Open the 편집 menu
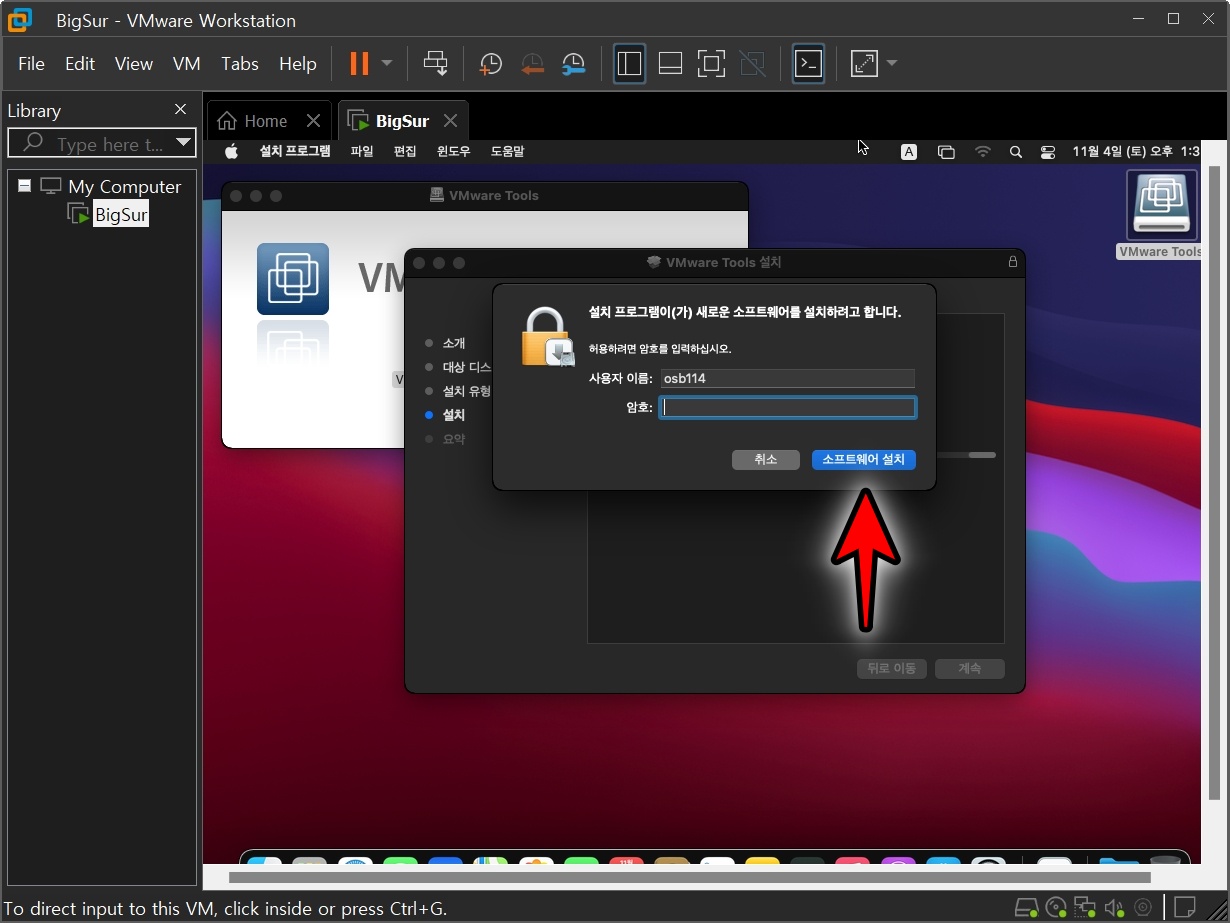This screenshot has height=923, width=1230. coord(405,151)
